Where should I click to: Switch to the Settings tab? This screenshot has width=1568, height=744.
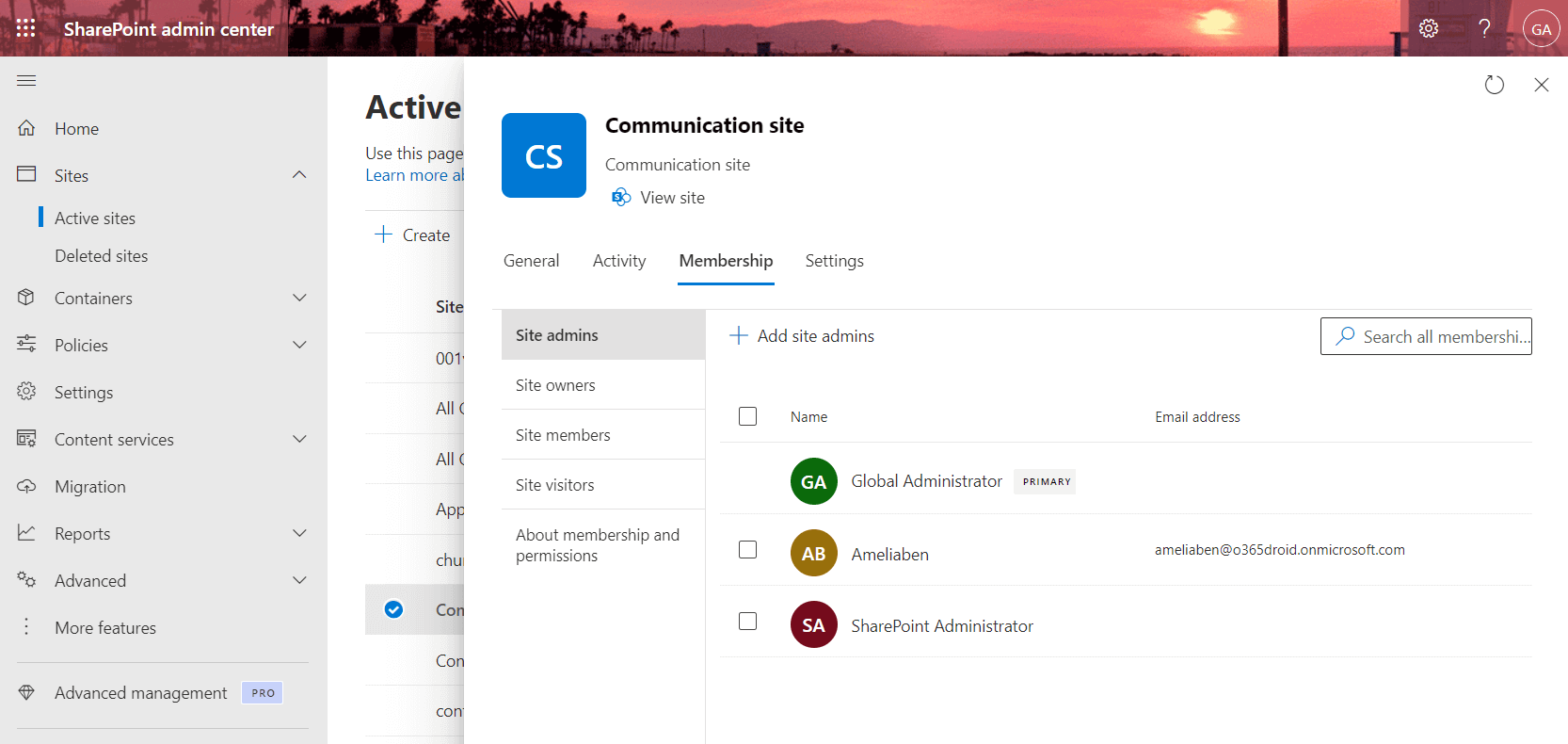pos(834,261)
